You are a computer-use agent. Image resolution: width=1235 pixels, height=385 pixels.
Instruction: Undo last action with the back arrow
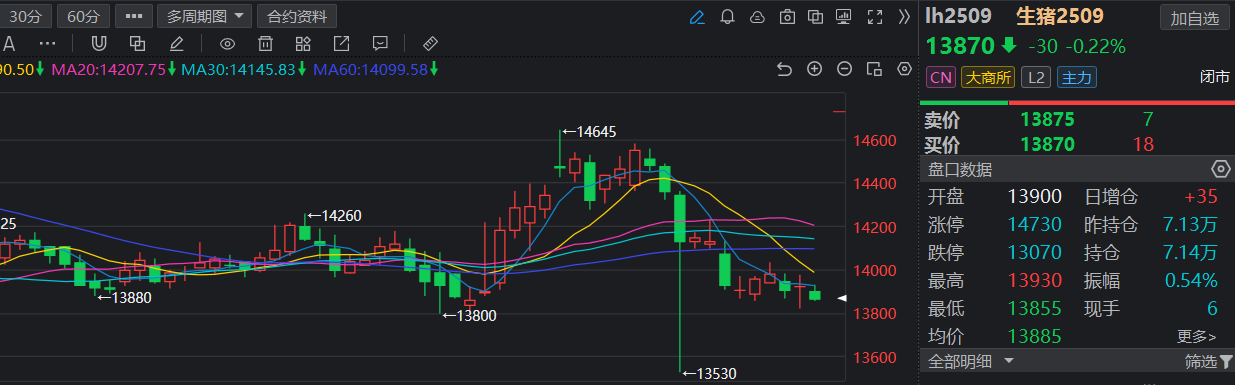pyautogui.click(x=784, y=69)
